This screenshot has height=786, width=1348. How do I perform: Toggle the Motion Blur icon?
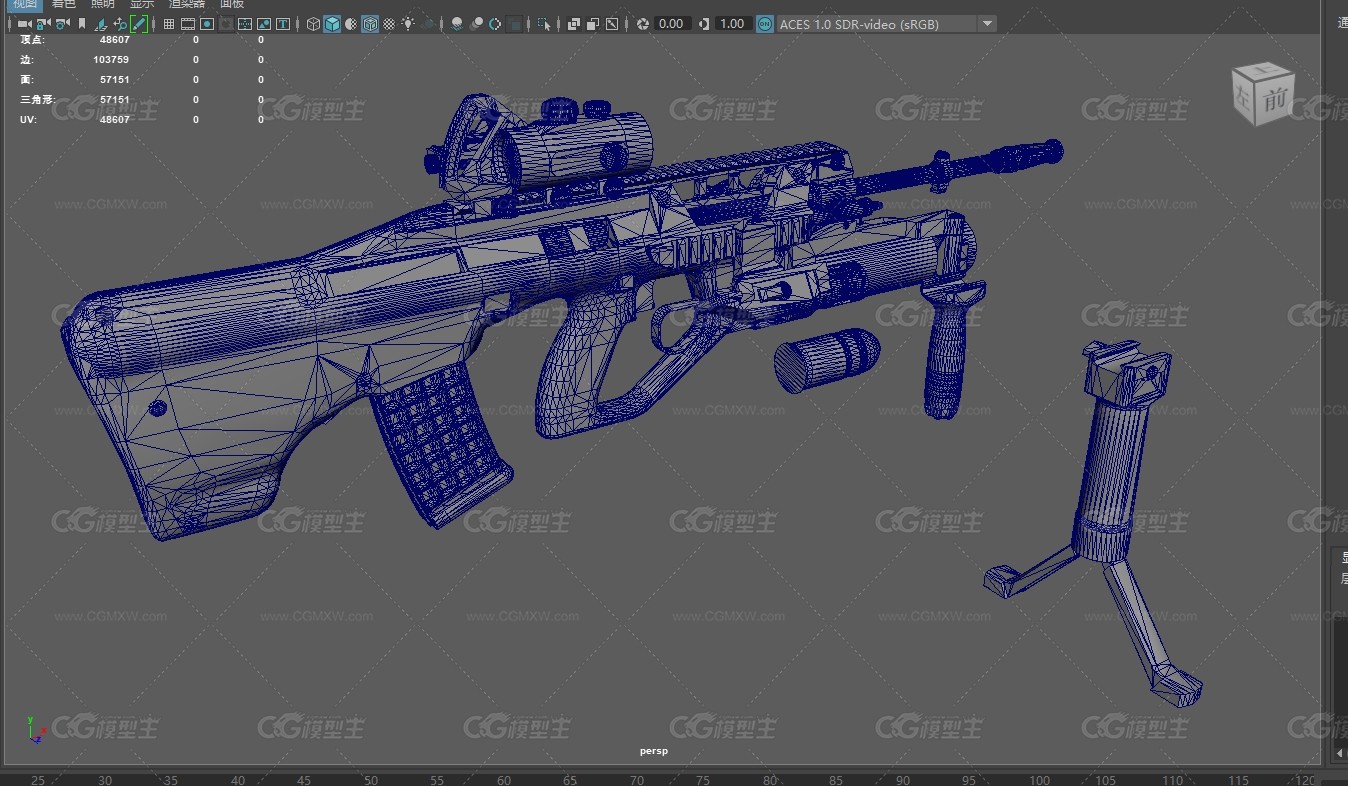476,23
